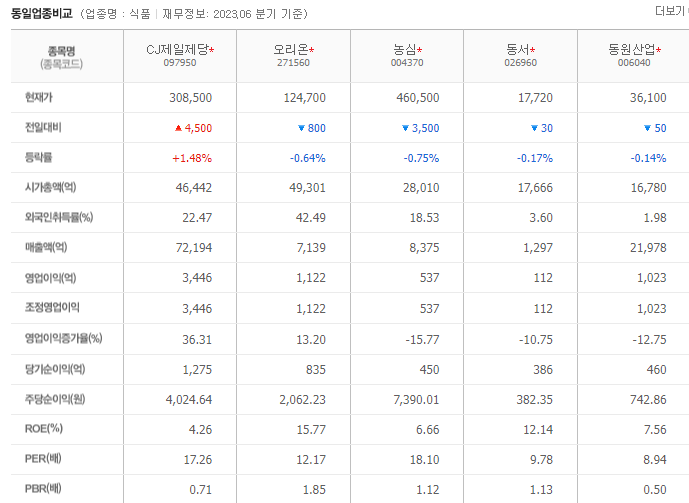The width and height of the screenshot is (689, 503).
Task: Open the 농심 stock link
Action: 405,50
